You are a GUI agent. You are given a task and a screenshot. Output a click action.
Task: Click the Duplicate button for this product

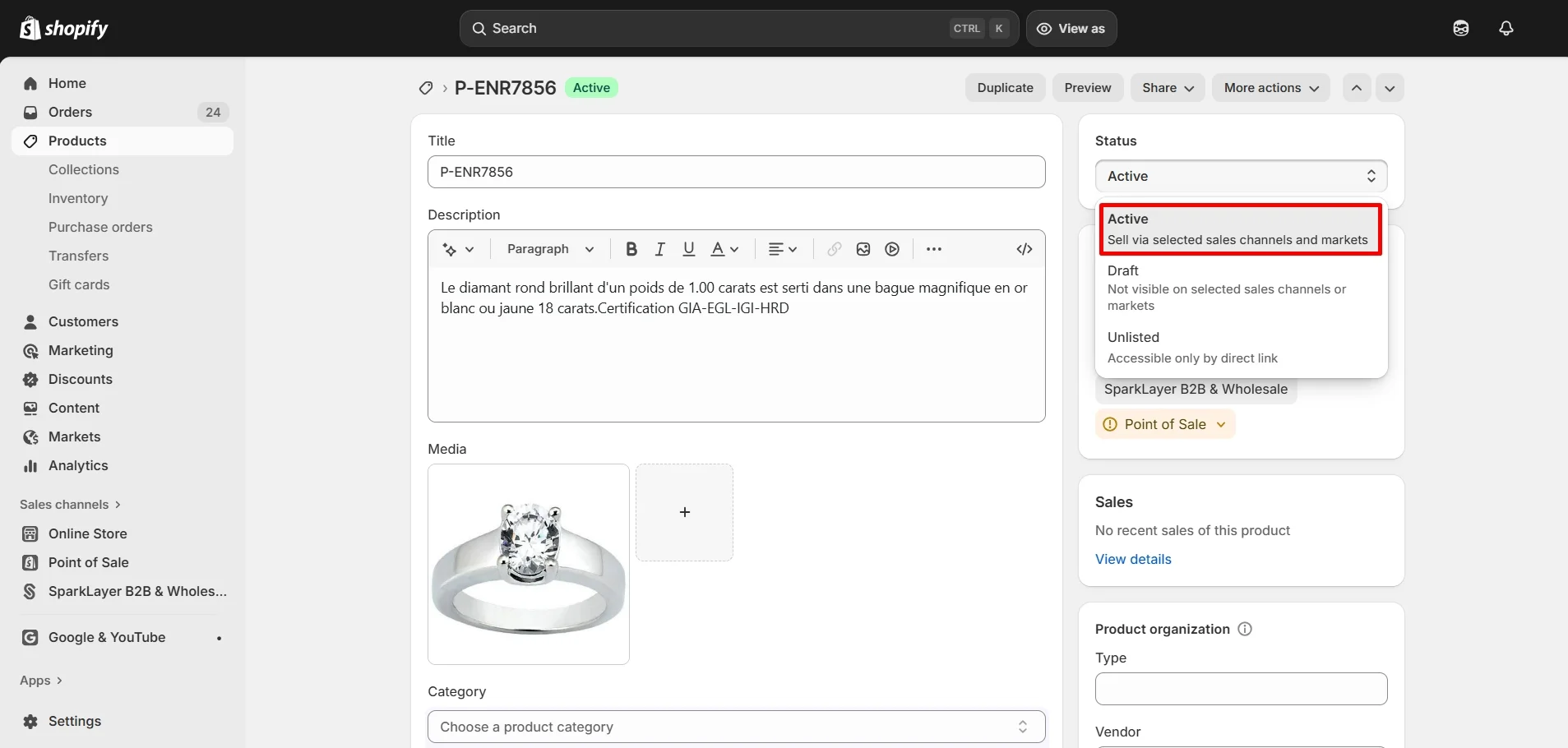click(1005, 88)
